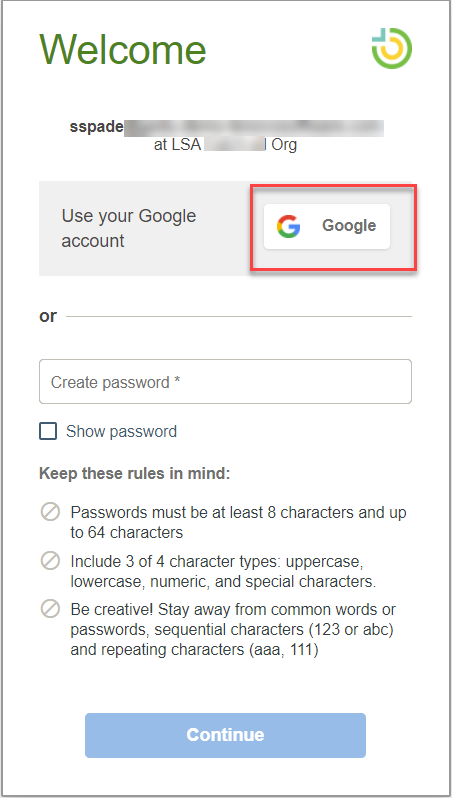Viewport: 452px width, 798px height.
Task: Enable the Show password checkbox
Action: point(48,432)
